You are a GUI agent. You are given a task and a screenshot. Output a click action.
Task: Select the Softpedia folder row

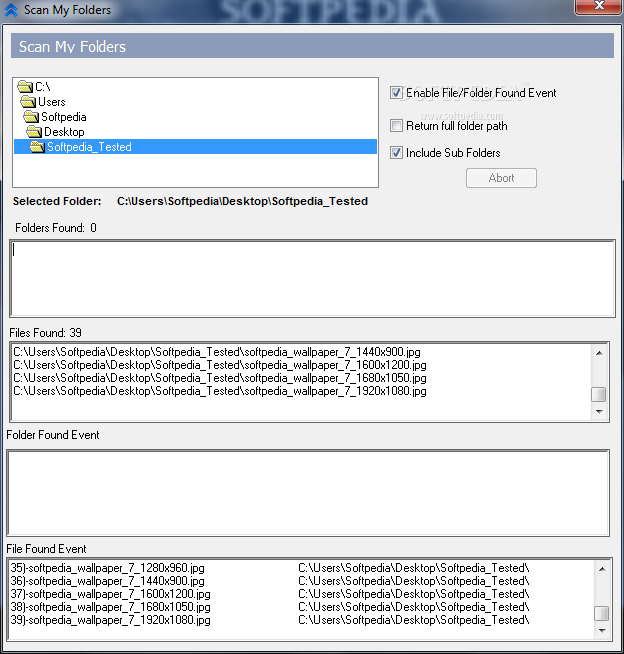[x=195, y=117]
